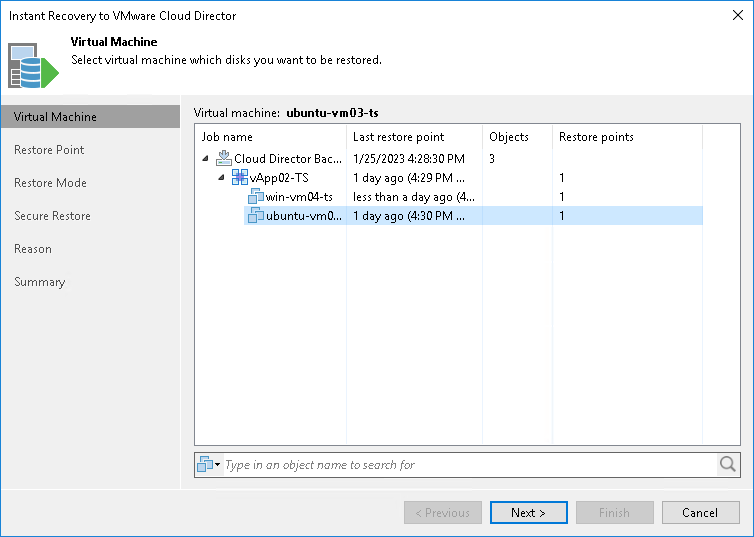The height and width of the screenshot is (537, 754).
Task: Click the Next button
Action: pyautogui.click(x=528, y=512)
